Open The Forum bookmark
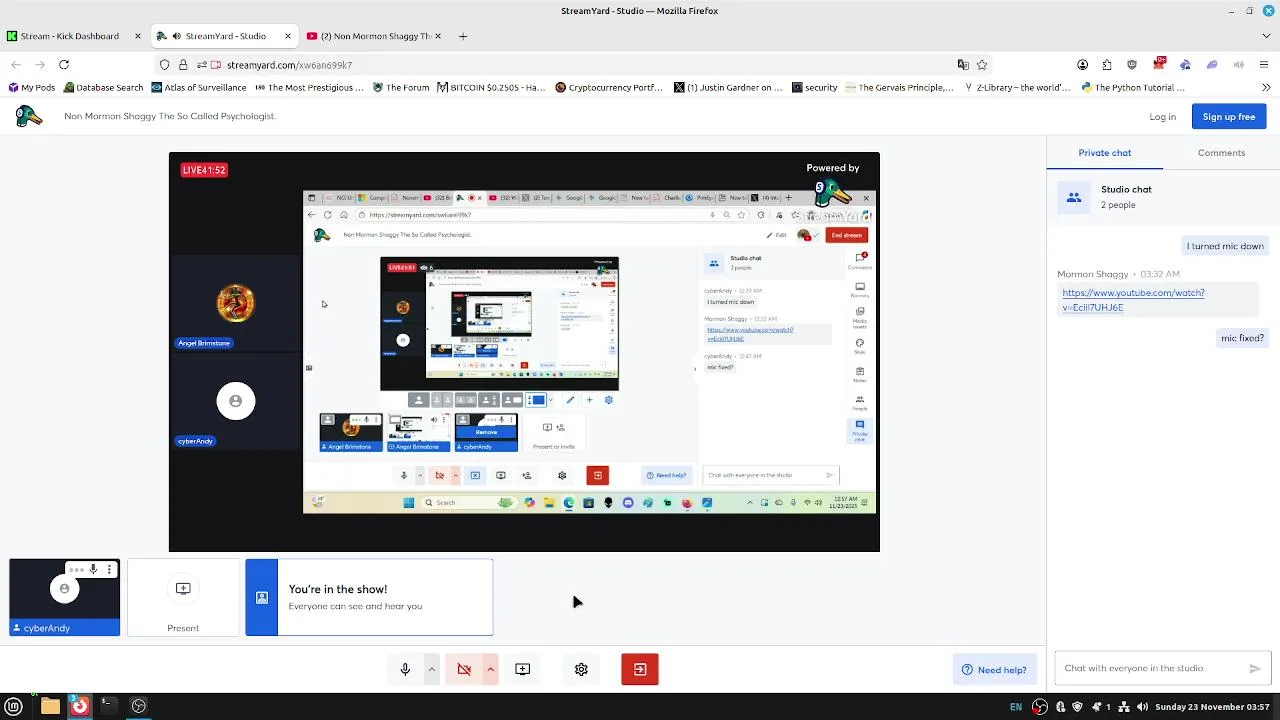The width and height of the screenshot is (1280, 720). click(x=400, y=88)
